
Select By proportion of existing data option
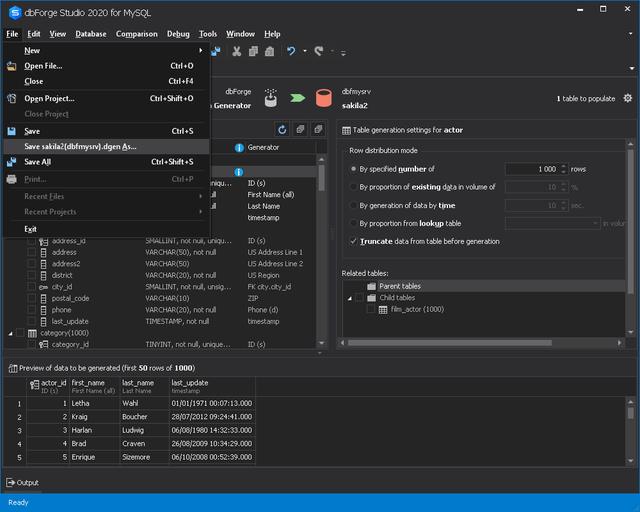(353, 187)
